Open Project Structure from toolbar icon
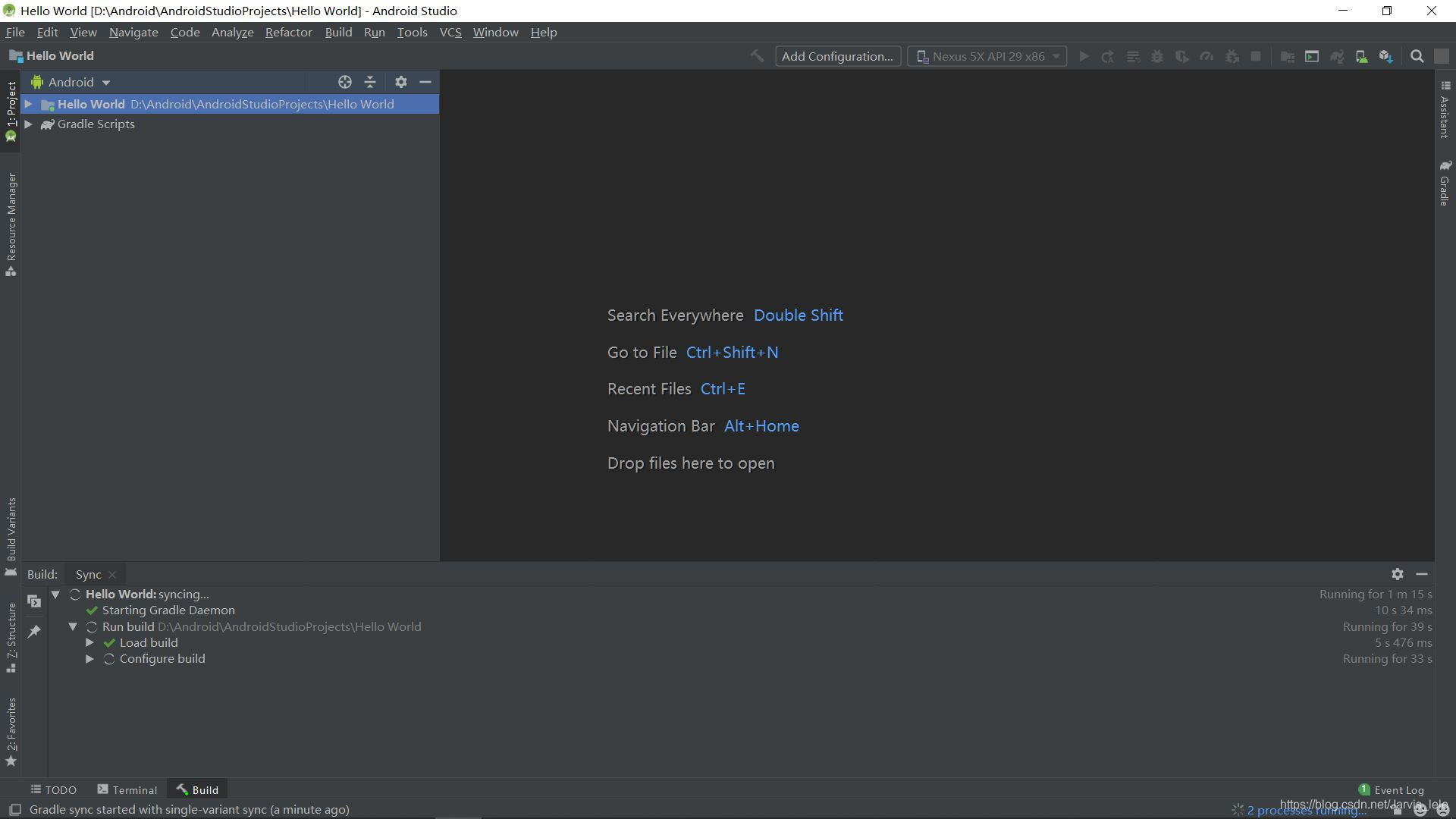Screen dimensions: 1456x819 (x=1287, y=56)
